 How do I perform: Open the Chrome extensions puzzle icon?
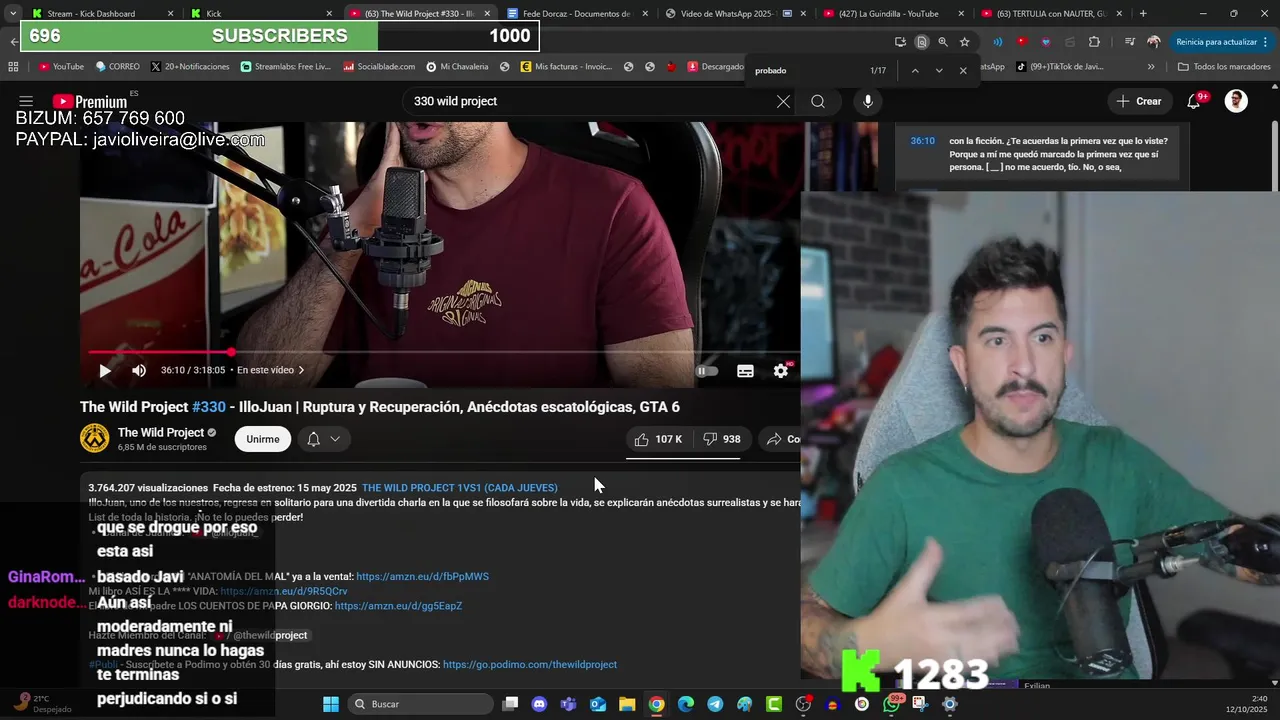pyautogui.click(x=1094, y=42)
